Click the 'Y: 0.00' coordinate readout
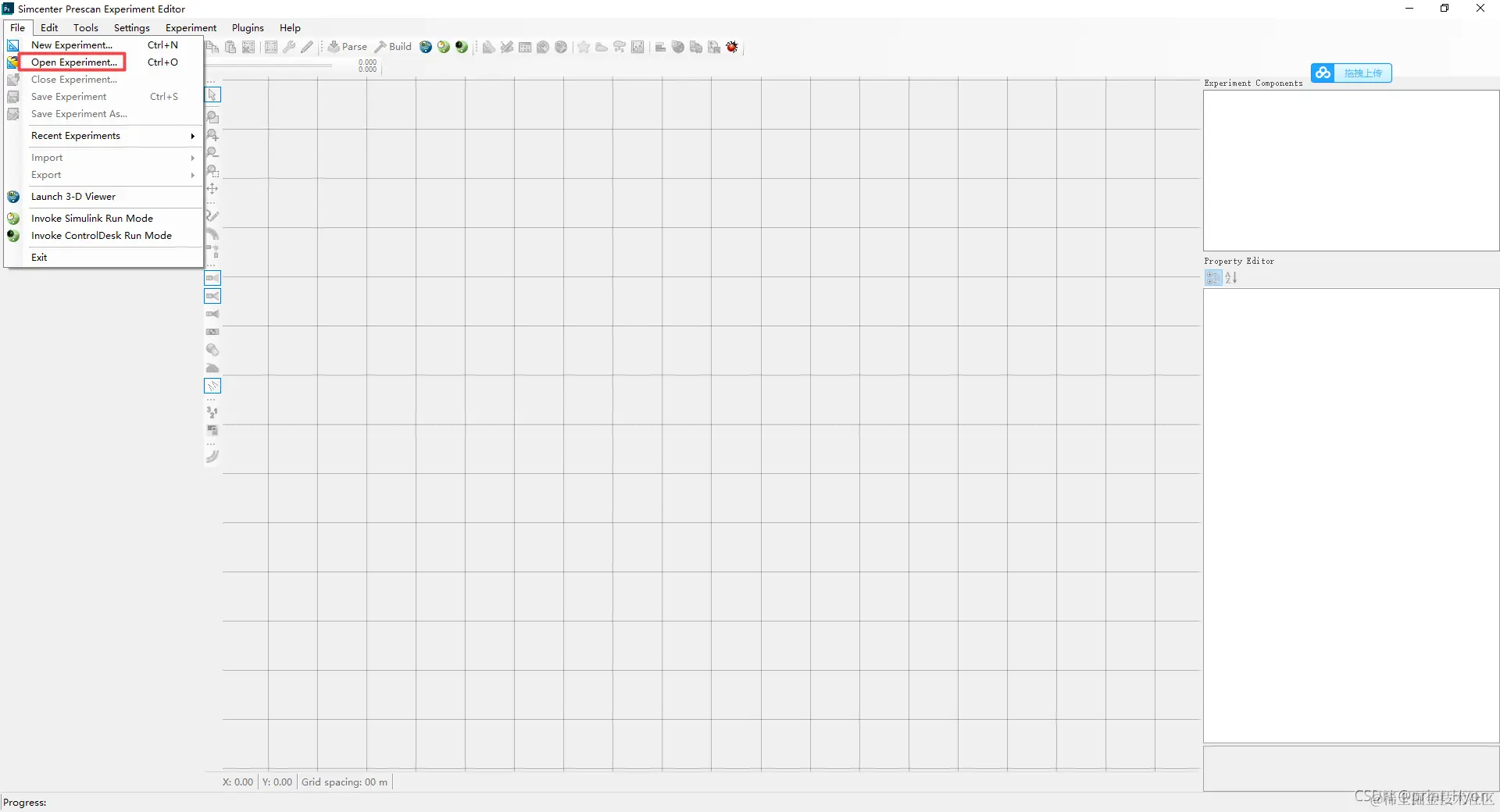 tap(277, 782)
